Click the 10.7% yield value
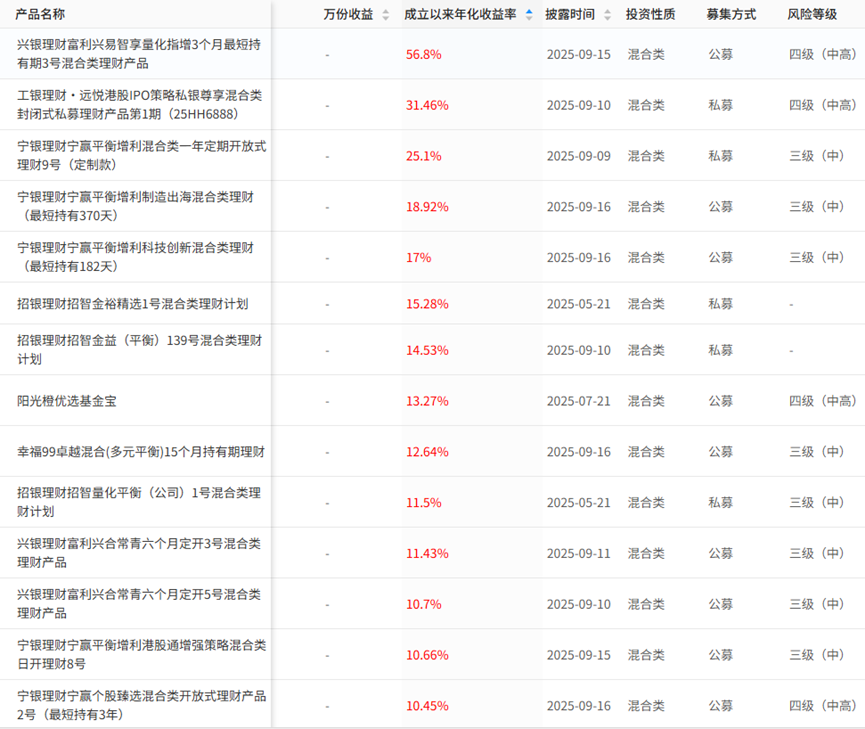The image size is (865, 729). pyautogui.click(x=424, y=604)
